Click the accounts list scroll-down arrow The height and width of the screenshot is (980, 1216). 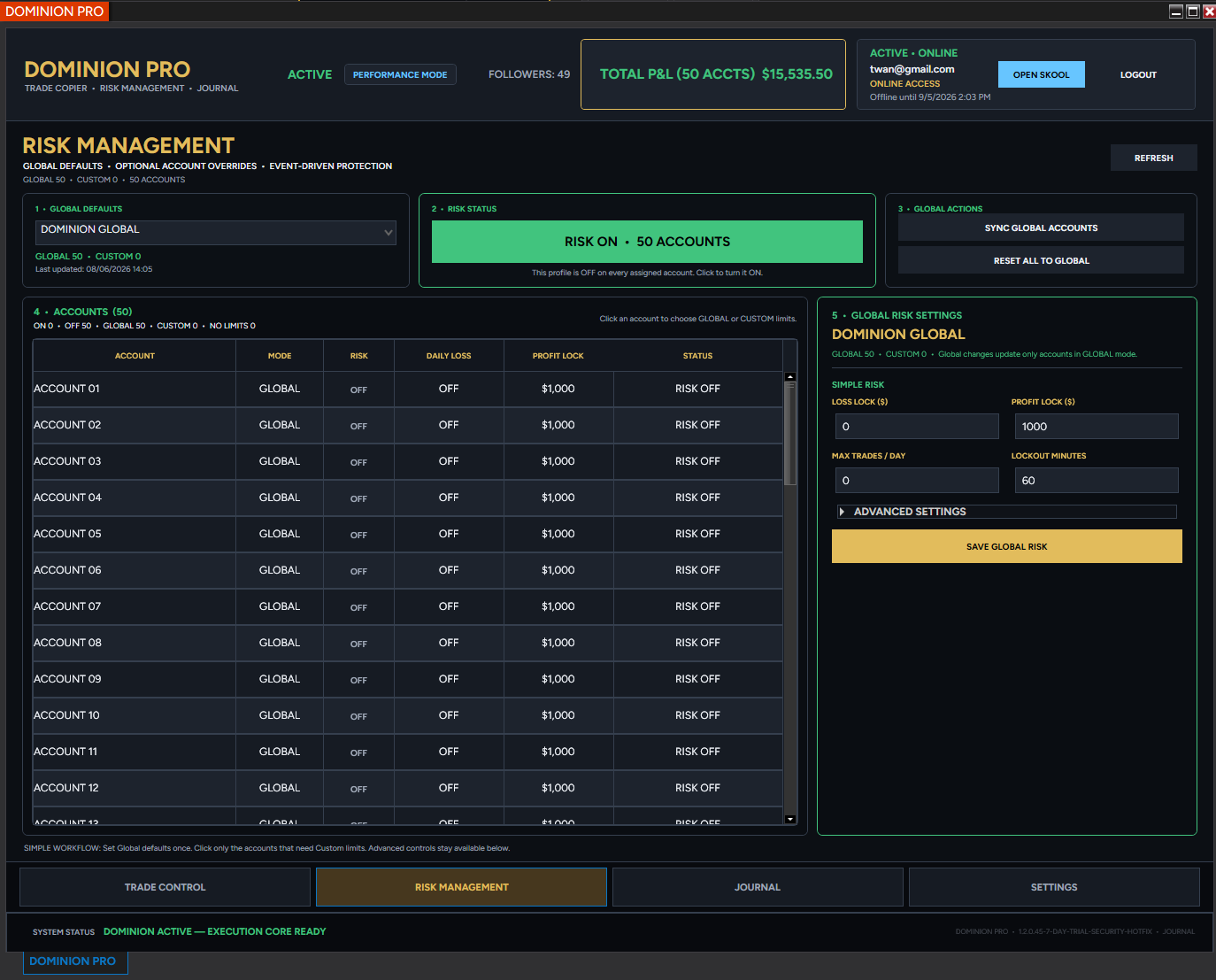790,819
